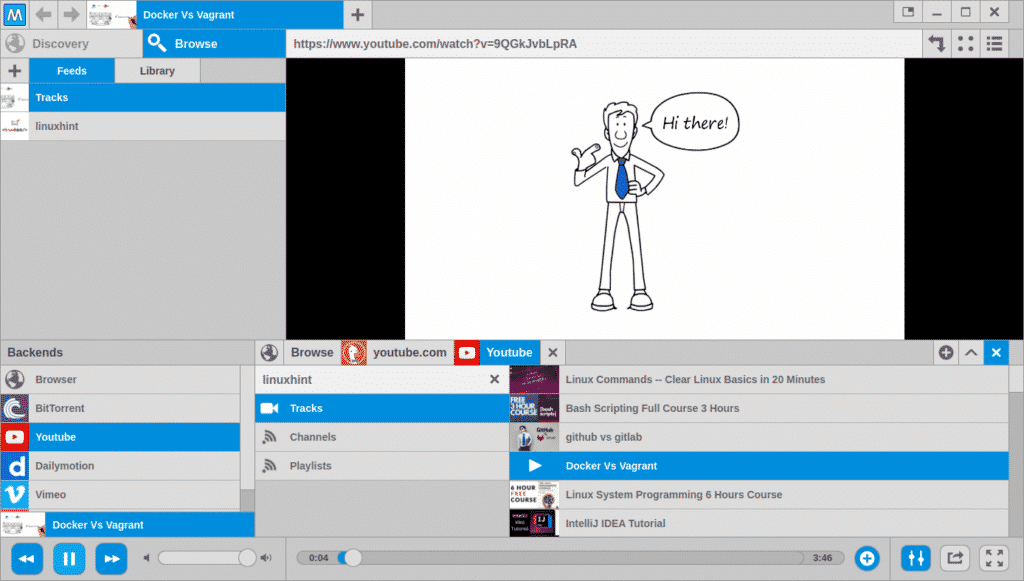Play Bash Scripting Full Course 3 Hours
The height and width of the screenshot is (581, 1024).
pos(652,408)
